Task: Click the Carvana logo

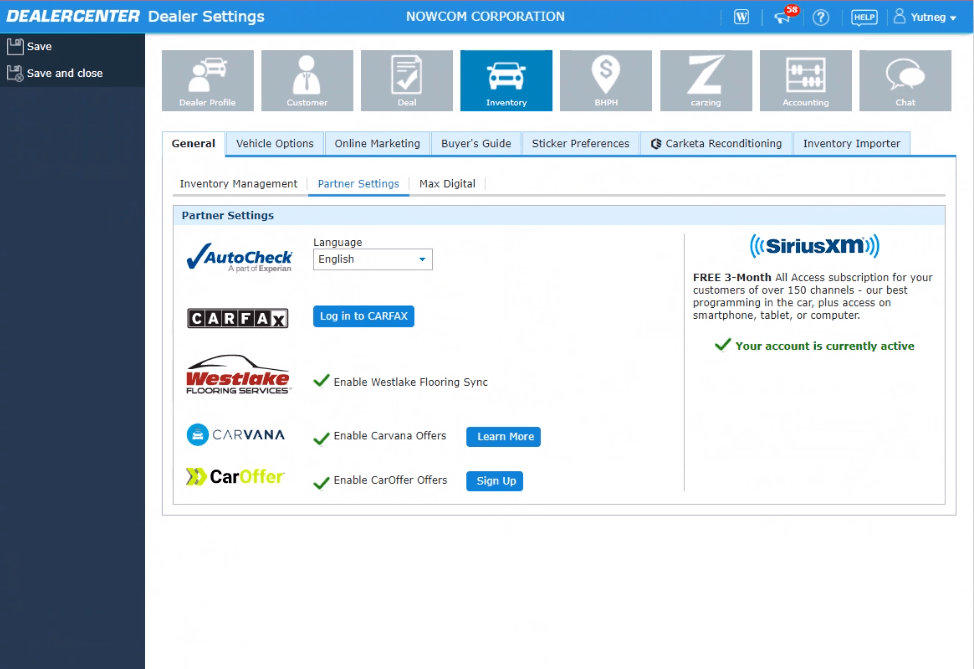Action: 235,434
